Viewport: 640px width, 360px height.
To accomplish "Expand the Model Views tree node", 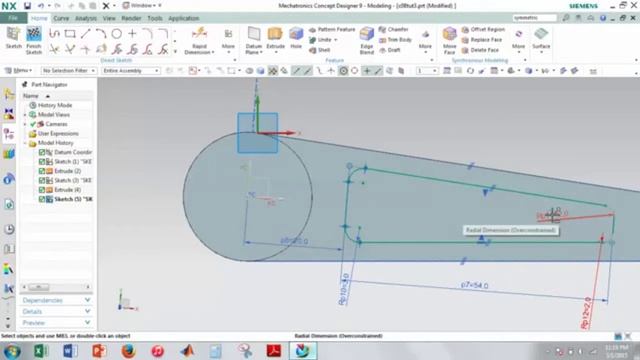I will [25, 115].
